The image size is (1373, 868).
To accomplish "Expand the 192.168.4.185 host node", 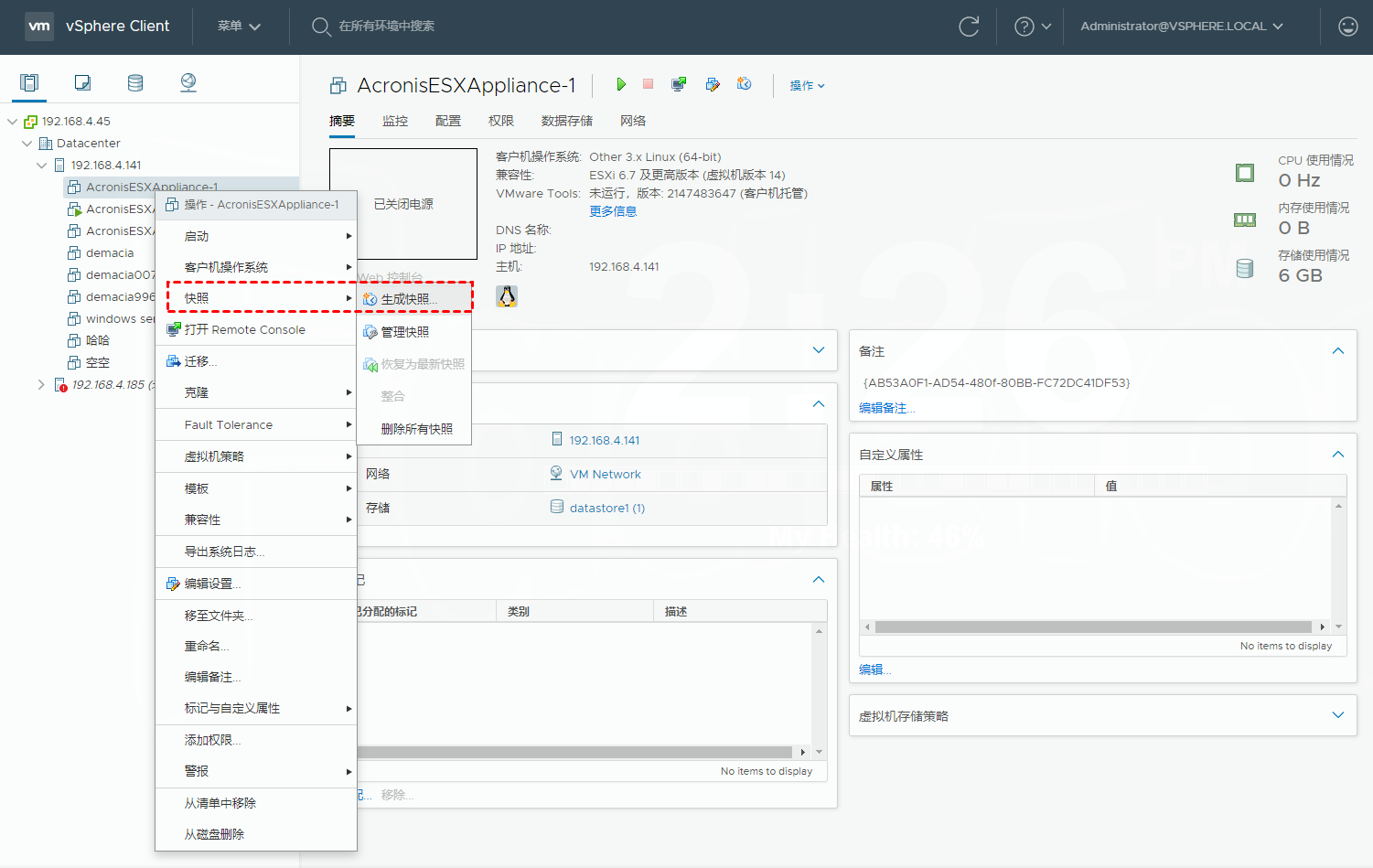I will 41,385.
